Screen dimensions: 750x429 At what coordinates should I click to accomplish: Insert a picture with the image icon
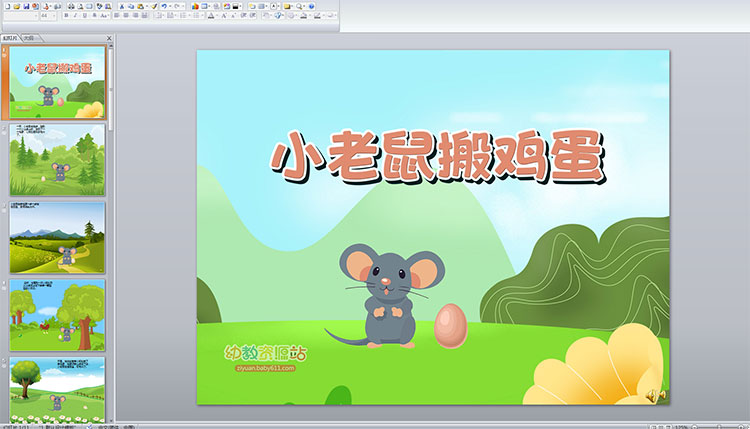point(227,6)
